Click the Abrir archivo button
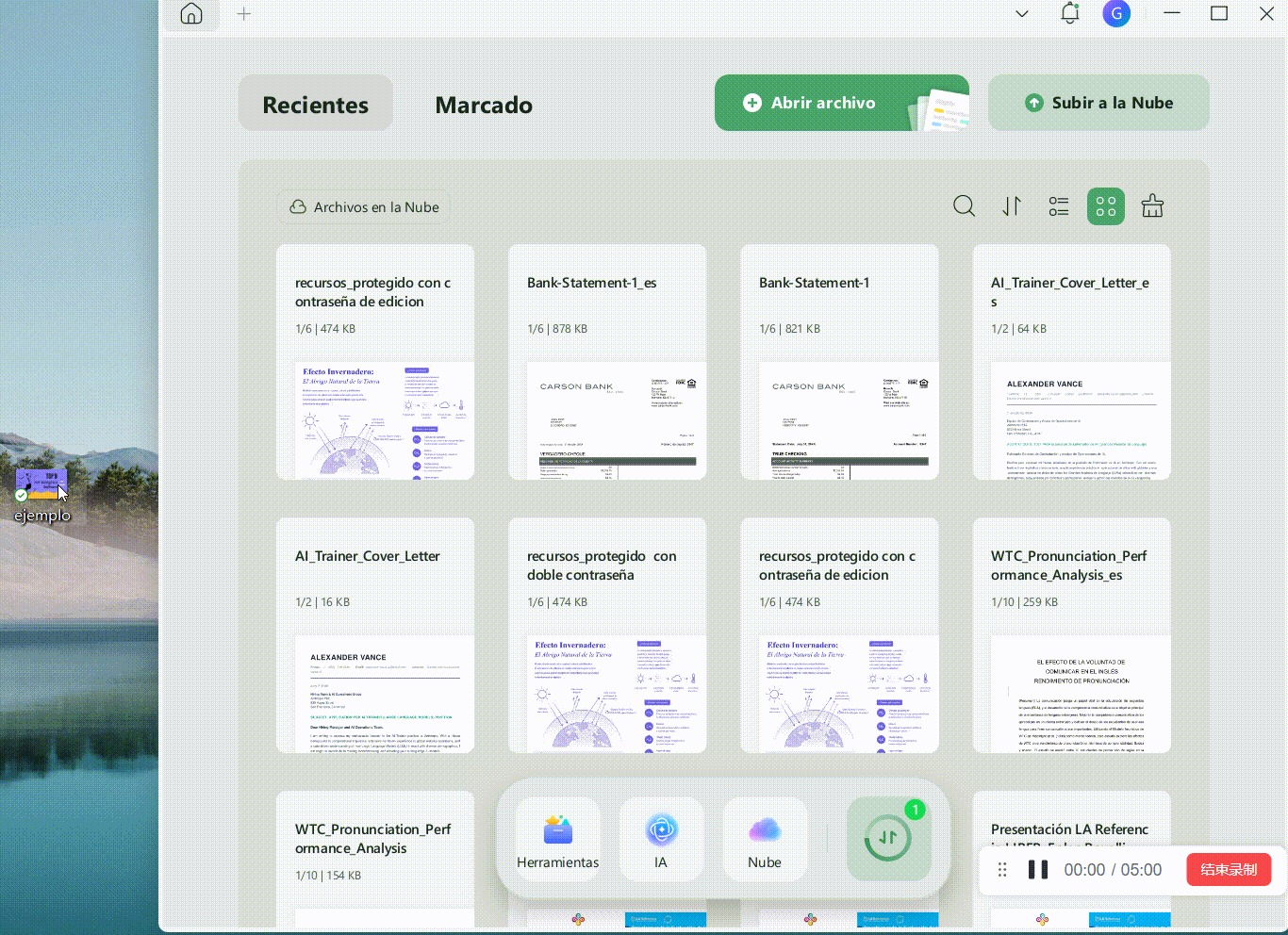This screenshot has width=1288, height=935. click(x=842, y=103)
